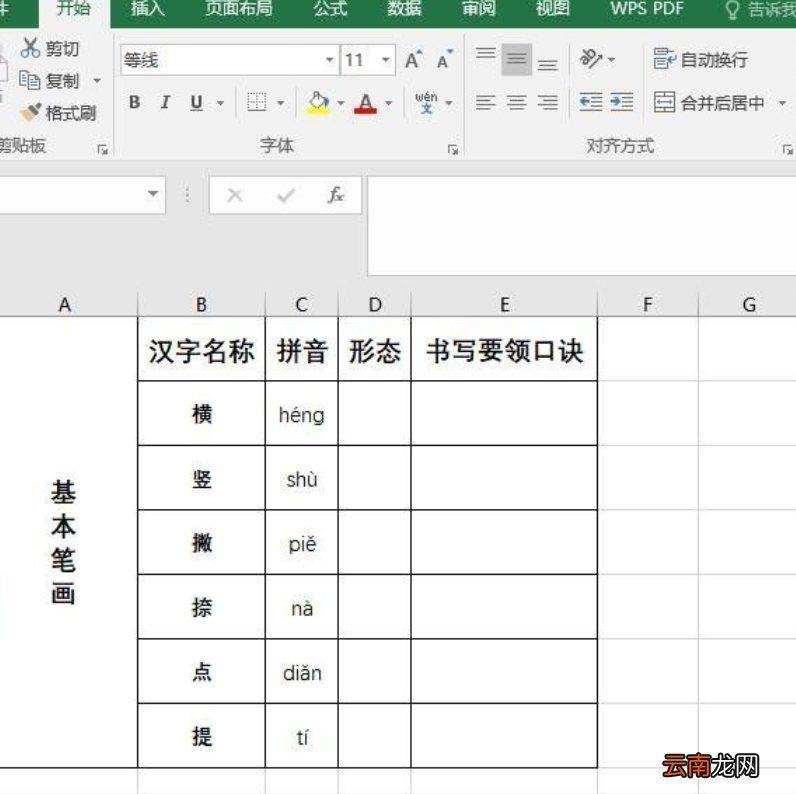The image size is (796, 794).
Task: Toggle bold formatting
Action: 135,103
